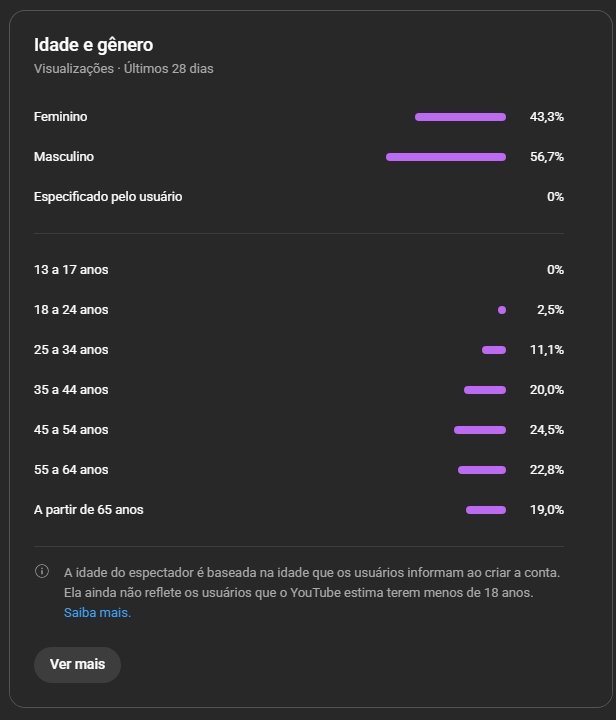
Task: Click the Masculino percentage bar
Action: click(446, 157)
